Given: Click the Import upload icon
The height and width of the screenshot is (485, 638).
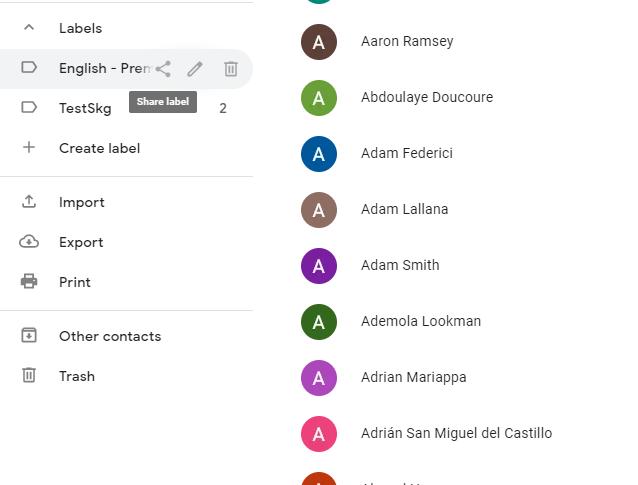Looking at the screenshot, I should tap(29, 202).
